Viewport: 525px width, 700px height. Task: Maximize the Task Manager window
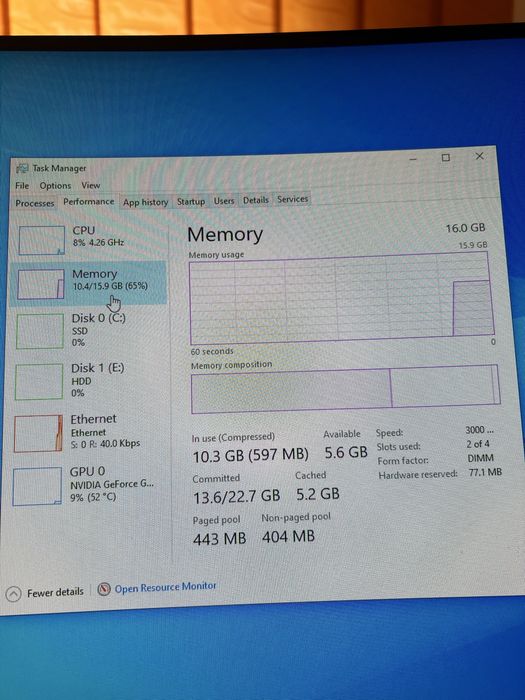point(446,158)
